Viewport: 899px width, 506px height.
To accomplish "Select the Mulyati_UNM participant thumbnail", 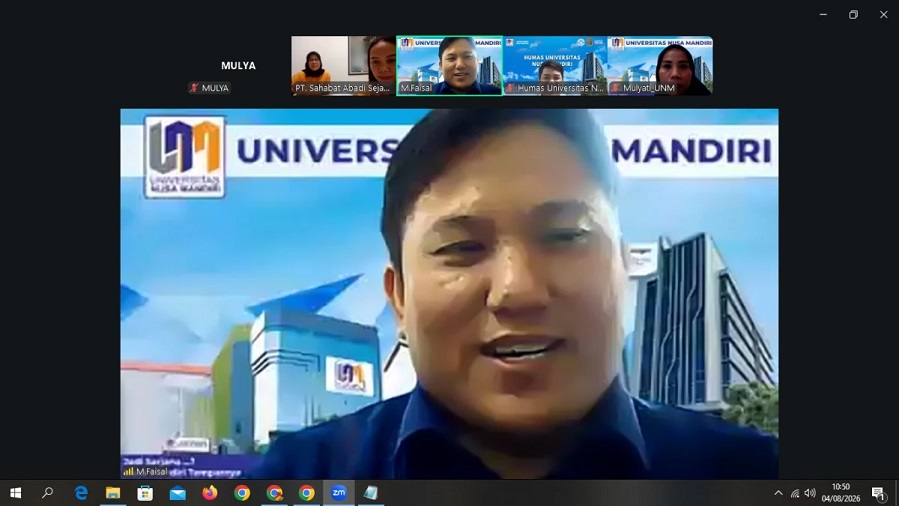I will 660,65.
